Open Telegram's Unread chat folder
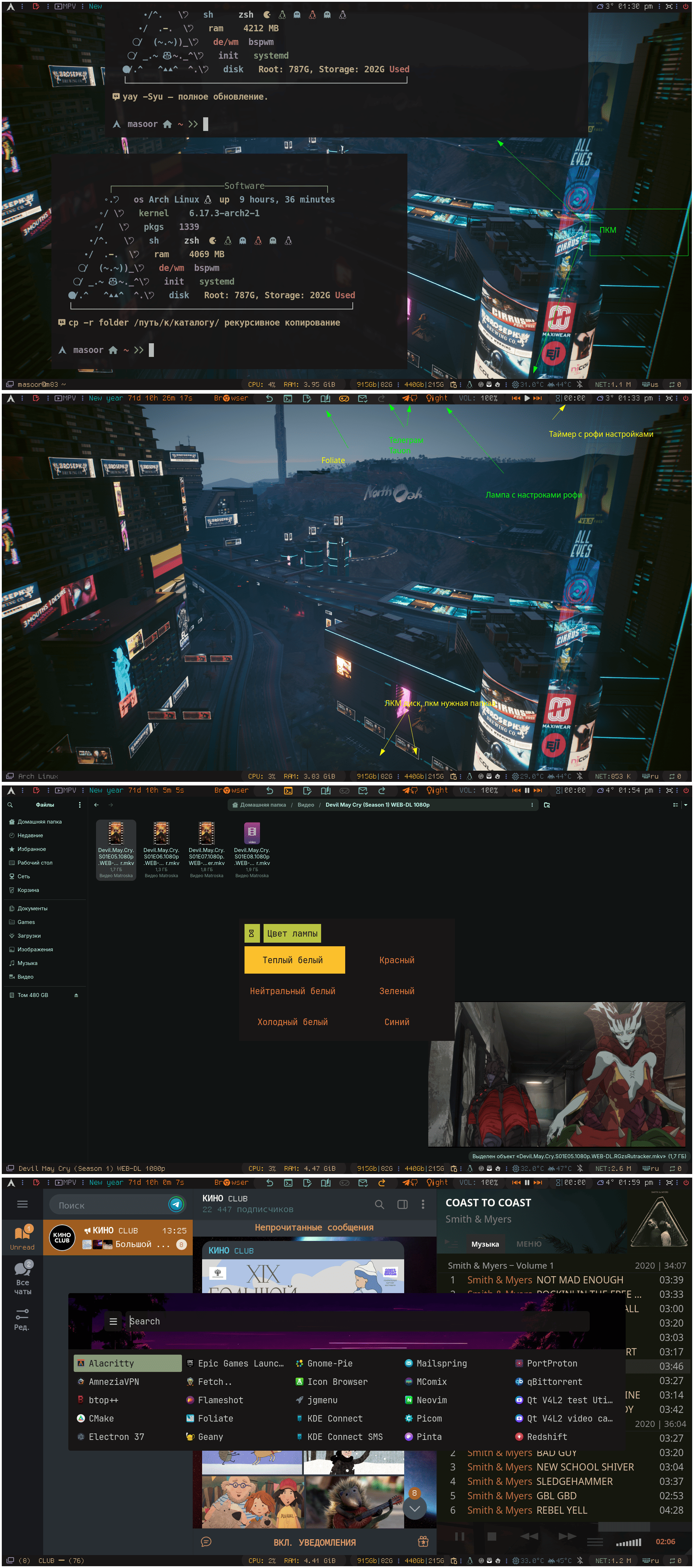Screen dimensions: 694x1568 (x=22, y=1238)
